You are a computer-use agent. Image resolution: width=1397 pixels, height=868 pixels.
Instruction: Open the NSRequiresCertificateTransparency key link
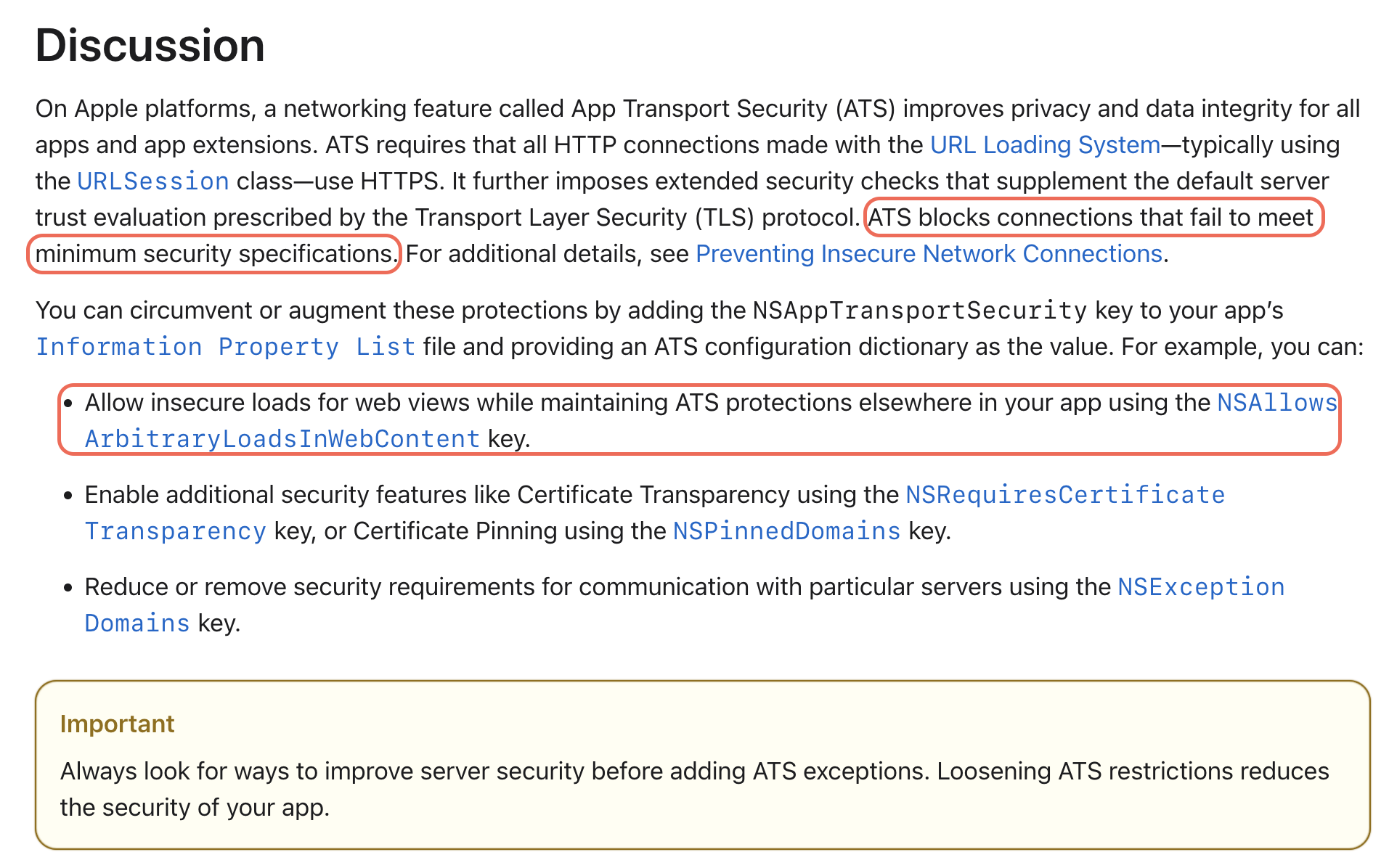1064,495
